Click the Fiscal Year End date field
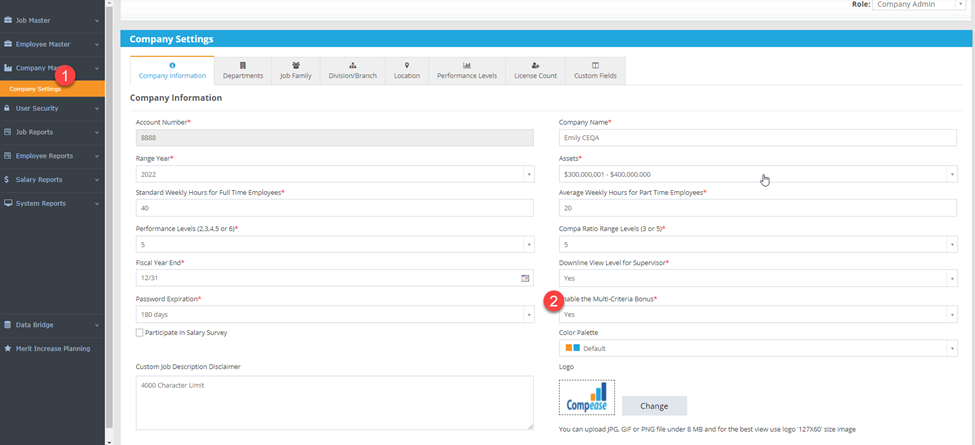Screen dimensions: 975x445 (335, 278)
